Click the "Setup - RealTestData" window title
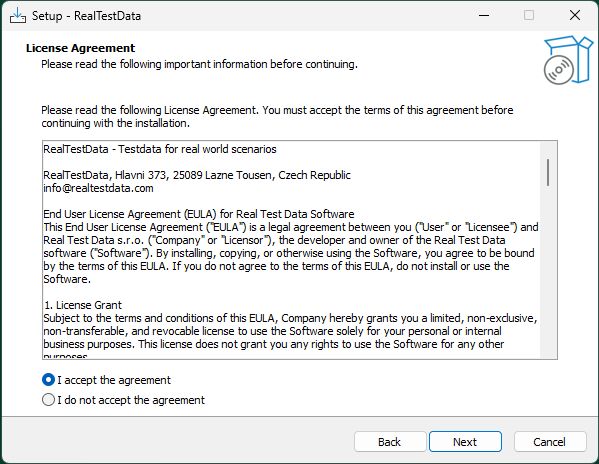 [86, 16]
